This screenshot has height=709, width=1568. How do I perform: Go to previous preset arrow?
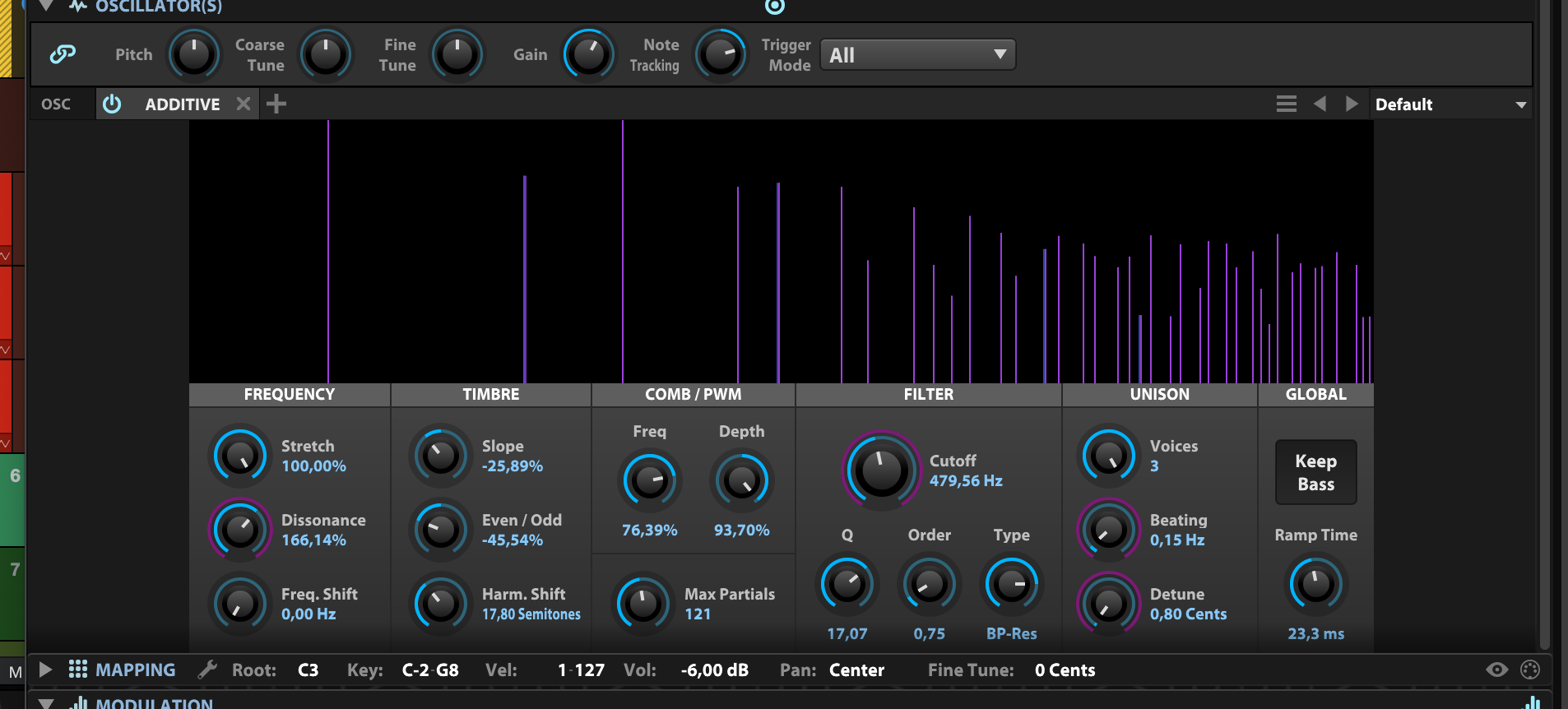[x=1320, y=104]
